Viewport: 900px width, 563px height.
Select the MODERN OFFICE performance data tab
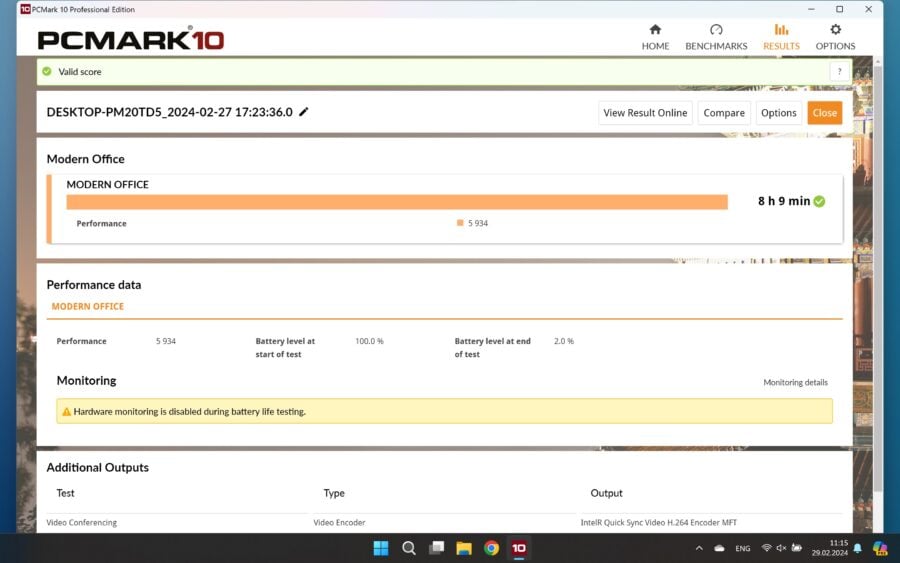(88, 306)
